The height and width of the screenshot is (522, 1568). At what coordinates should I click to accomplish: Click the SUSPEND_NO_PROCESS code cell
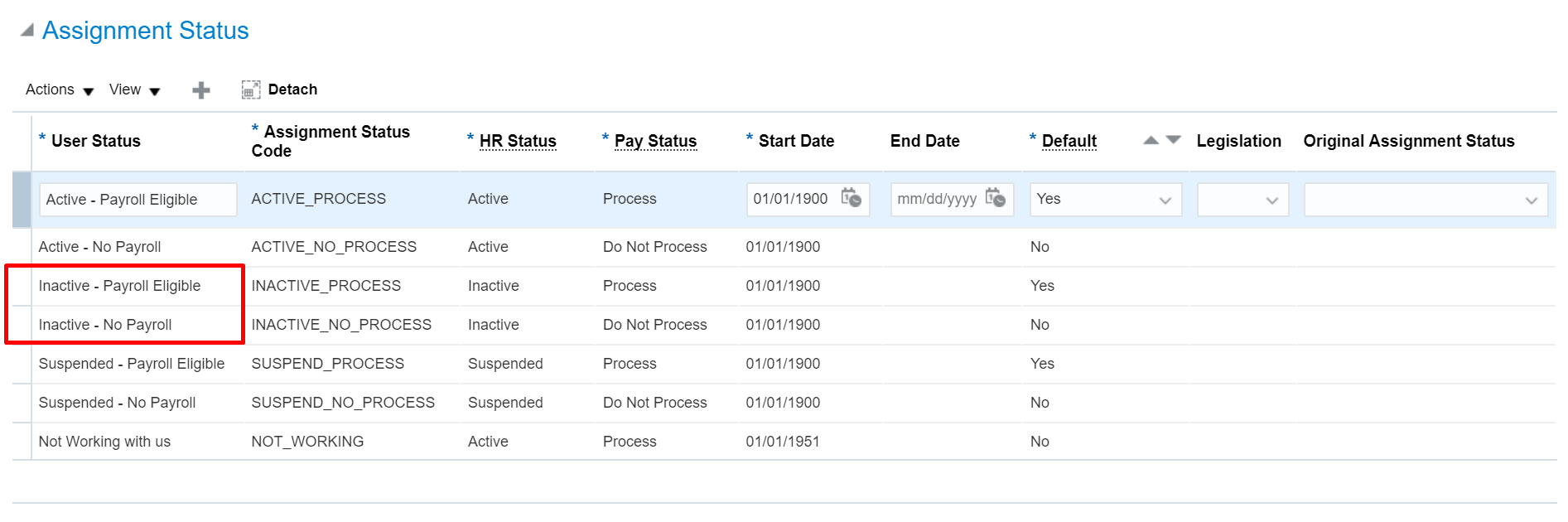click(x=343, y=403)
